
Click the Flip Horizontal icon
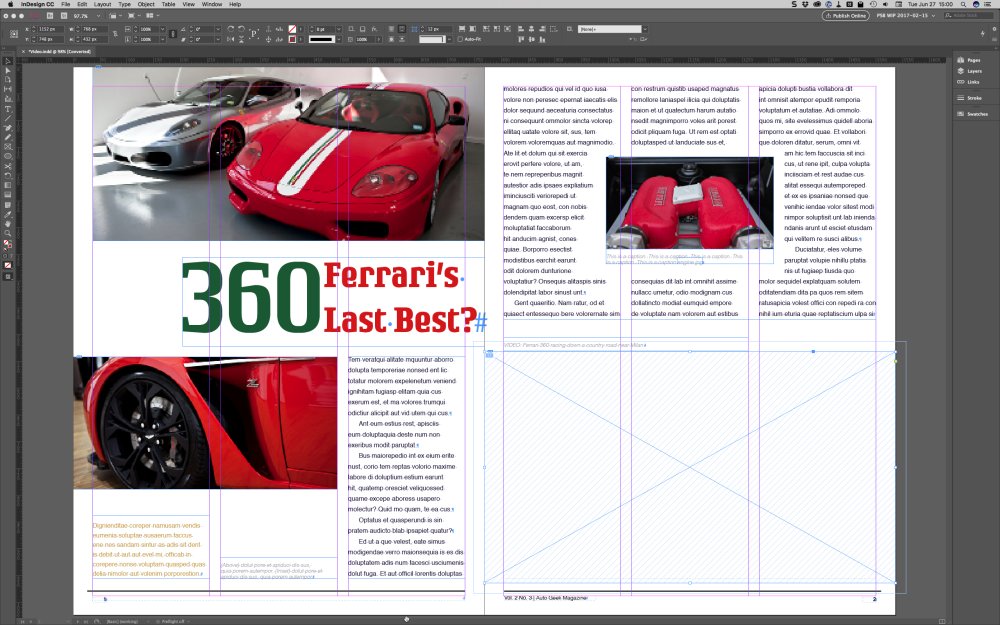pyautogui.click(x=231, y=39)
